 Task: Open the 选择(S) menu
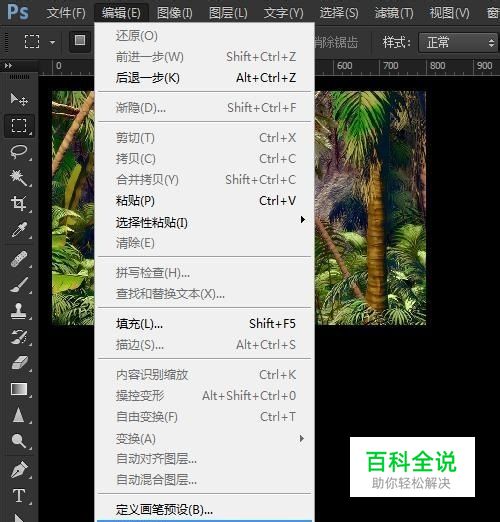pos(339,13)
